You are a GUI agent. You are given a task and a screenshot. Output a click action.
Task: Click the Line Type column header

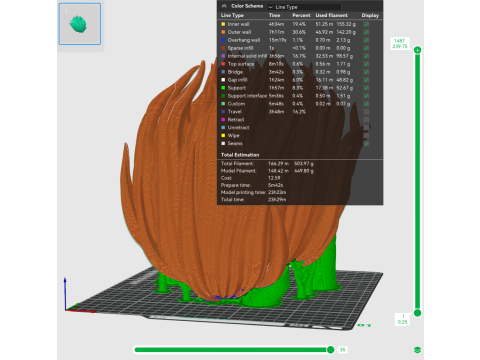pos(232,15)
